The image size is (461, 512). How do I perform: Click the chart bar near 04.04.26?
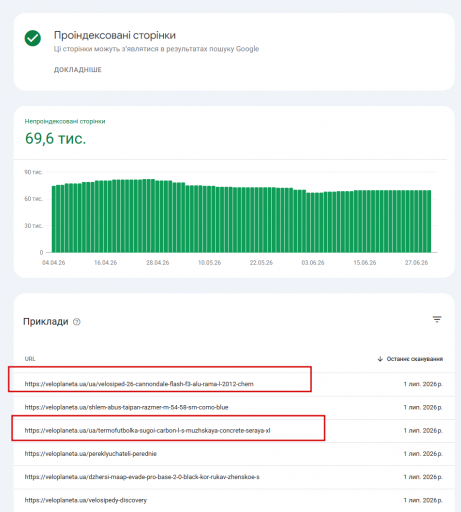(54, 219)
